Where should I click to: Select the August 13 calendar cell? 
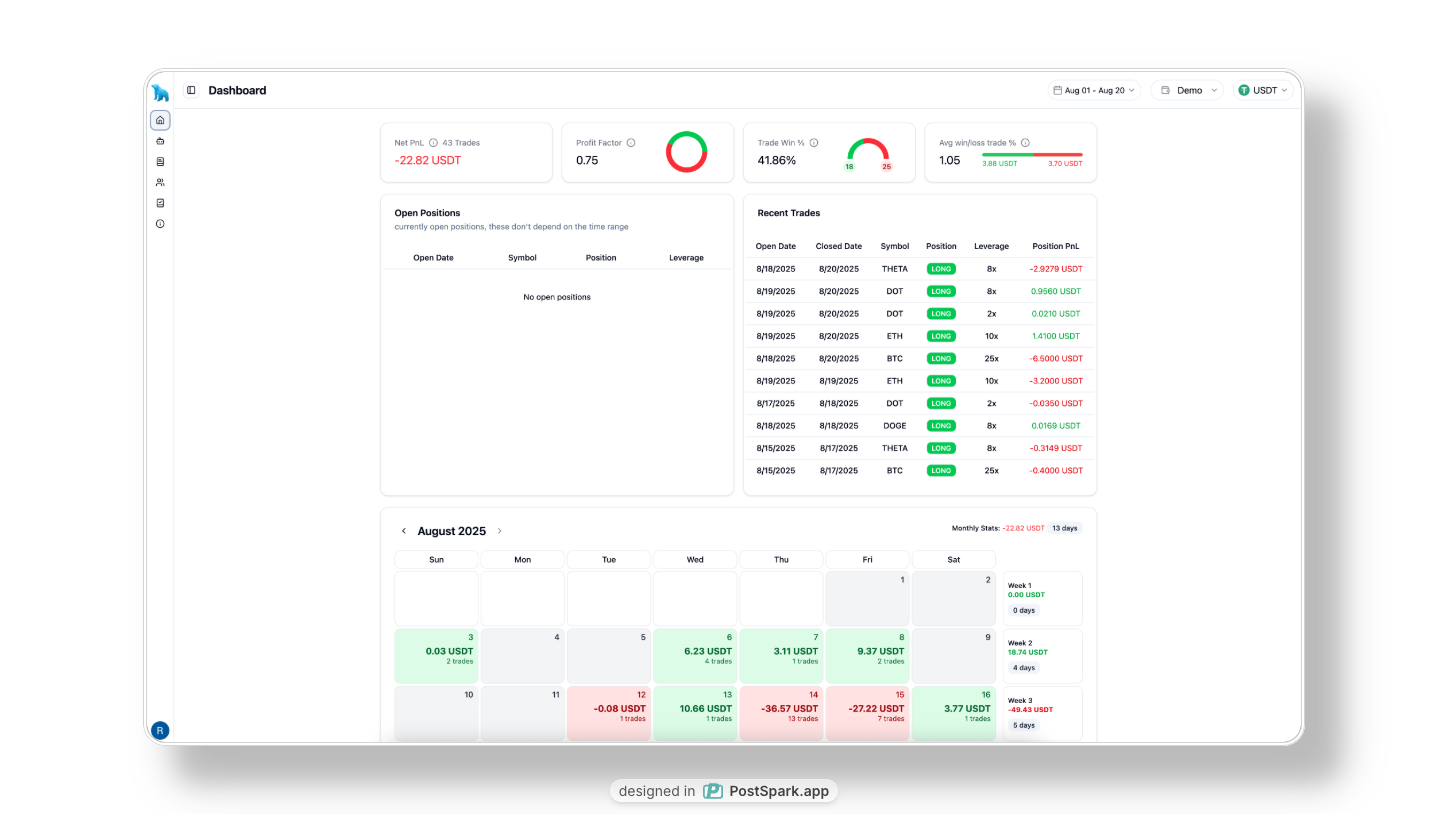[695, 713]
